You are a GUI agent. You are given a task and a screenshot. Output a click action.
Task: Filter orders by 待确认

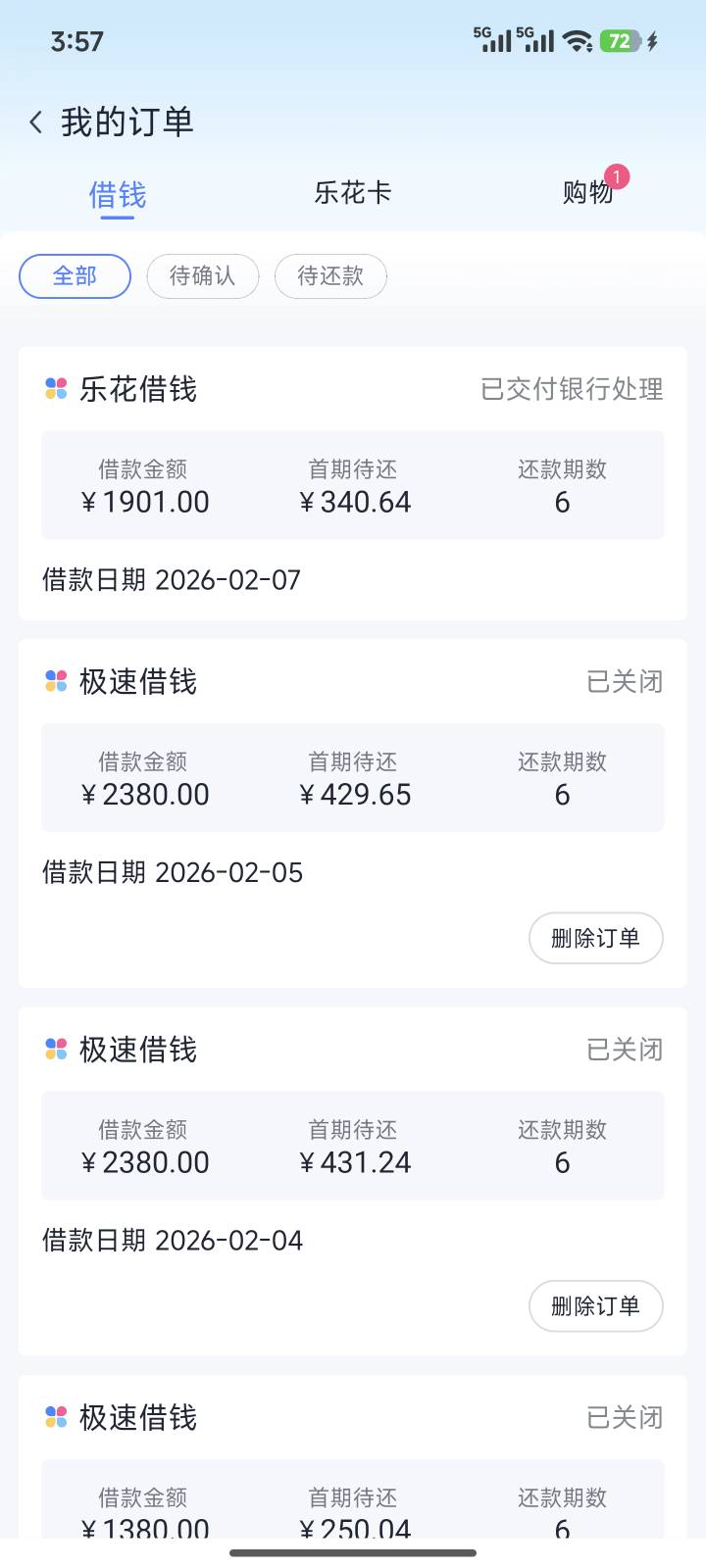[x=203, y=276]
